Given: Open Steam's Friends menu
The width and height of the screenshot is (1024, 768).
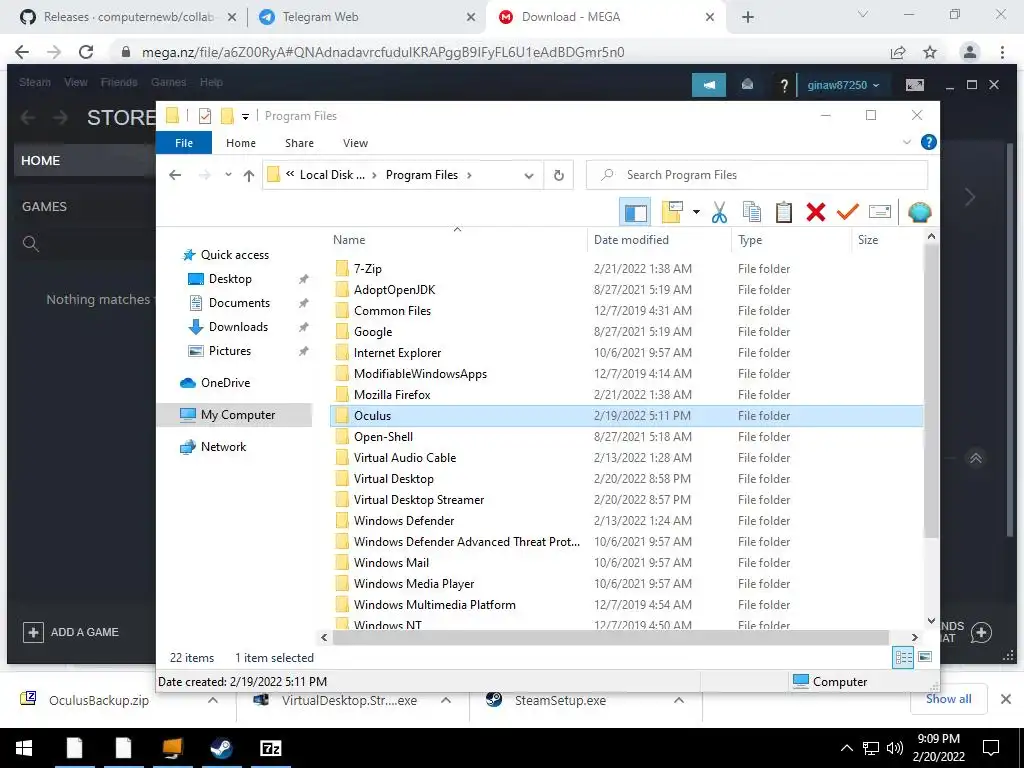Looking at the screenshot, I should click(x=119, y=82).
